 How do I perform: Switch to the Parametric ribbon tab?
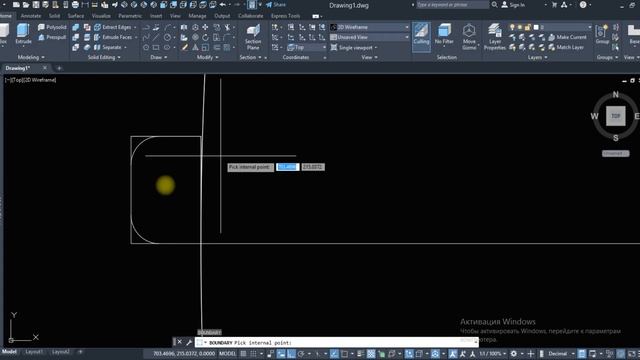(x=130, y=16)
